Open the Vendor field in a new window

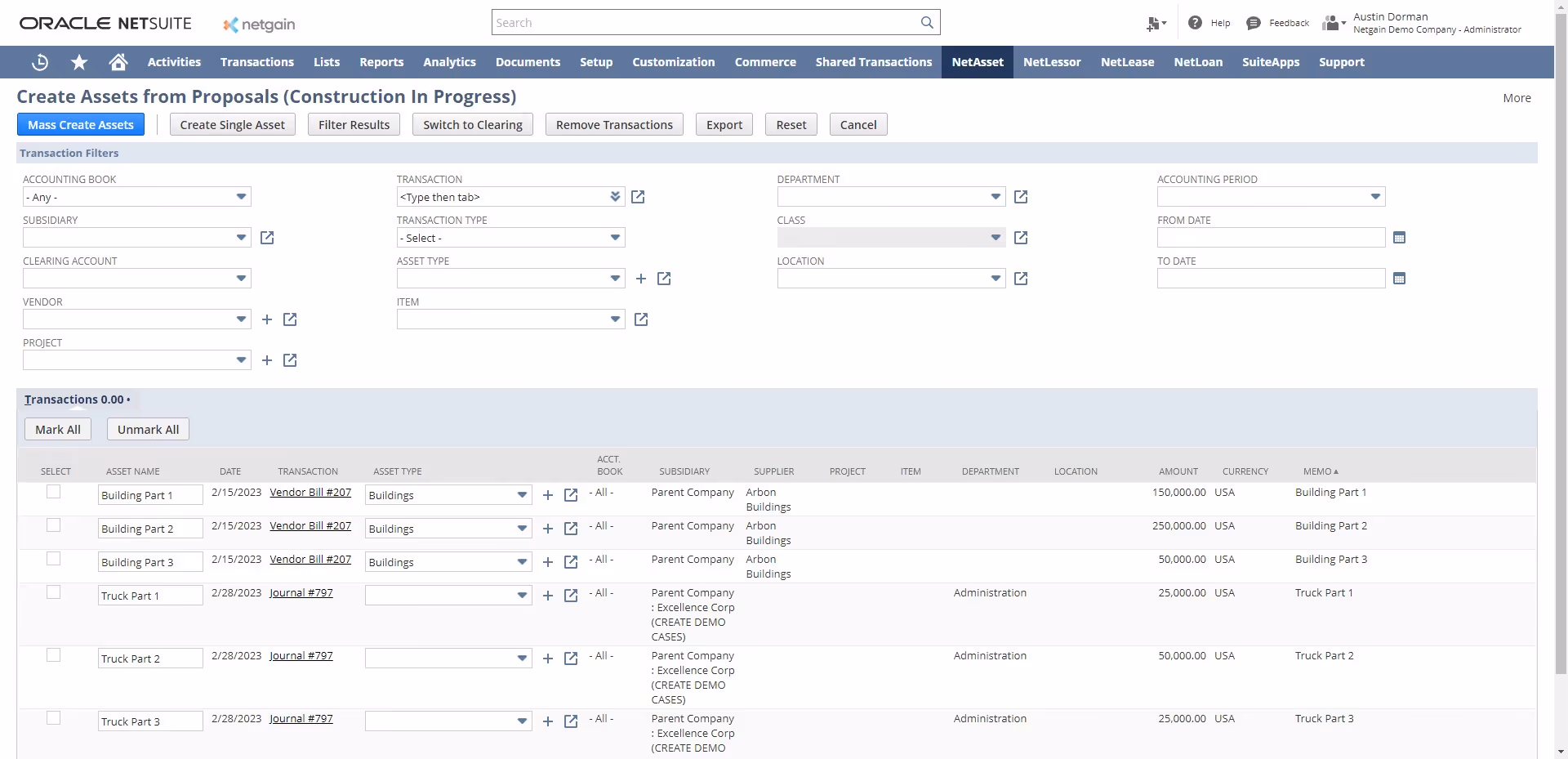pyautogui.click(x=290, y=319)
